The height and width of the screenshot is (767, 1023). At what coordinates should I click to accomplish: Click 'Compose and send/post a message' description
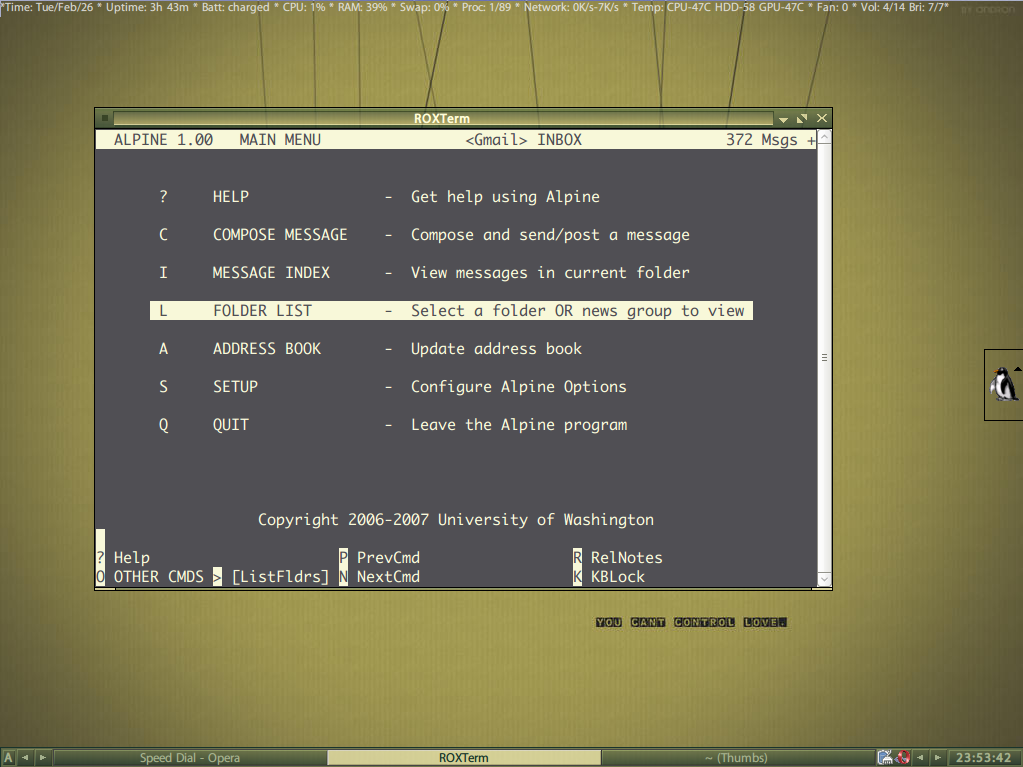click(x=550, y=235)
